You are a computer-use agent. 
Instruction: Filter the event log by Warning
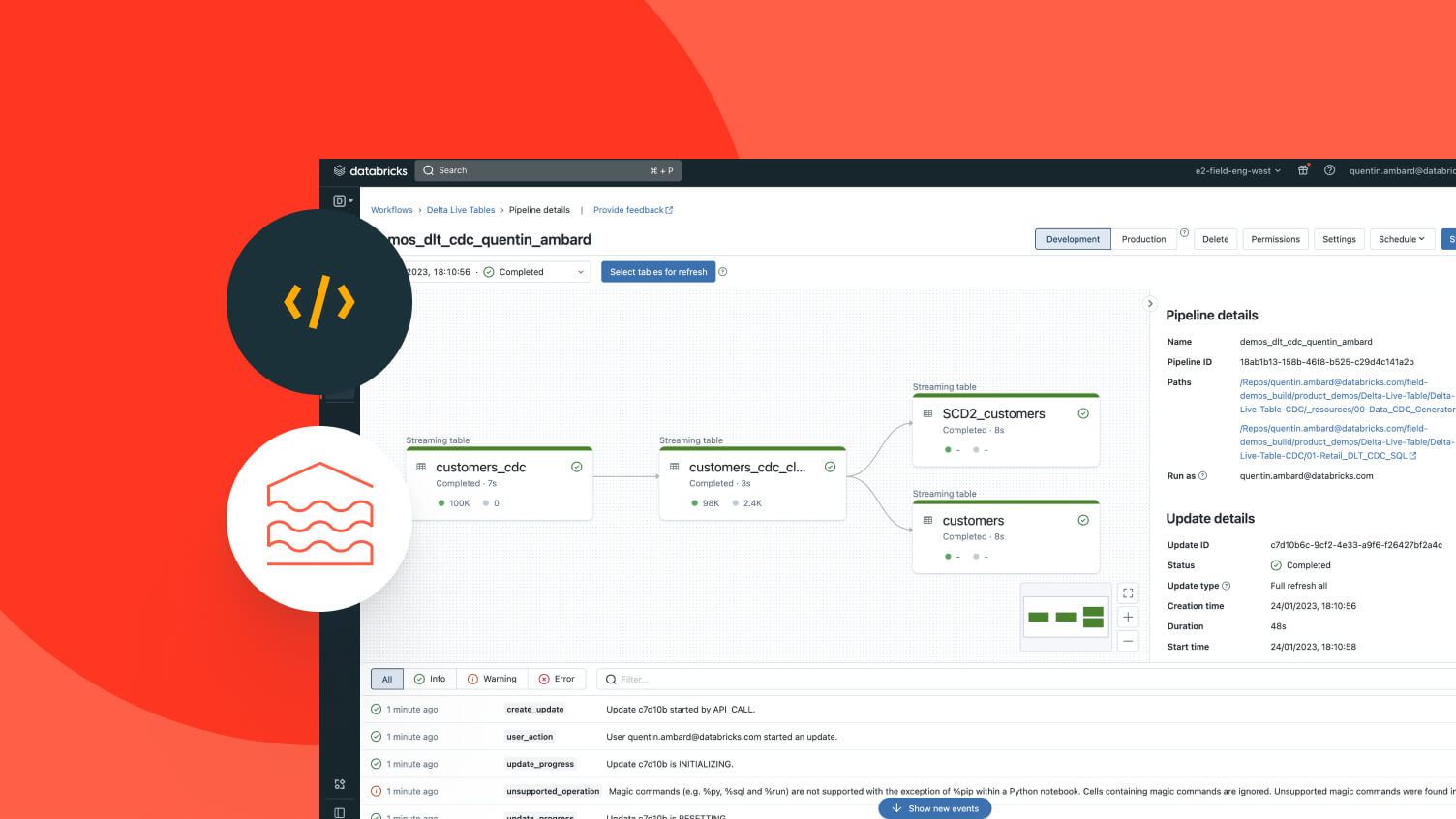[x=492, y=679]
